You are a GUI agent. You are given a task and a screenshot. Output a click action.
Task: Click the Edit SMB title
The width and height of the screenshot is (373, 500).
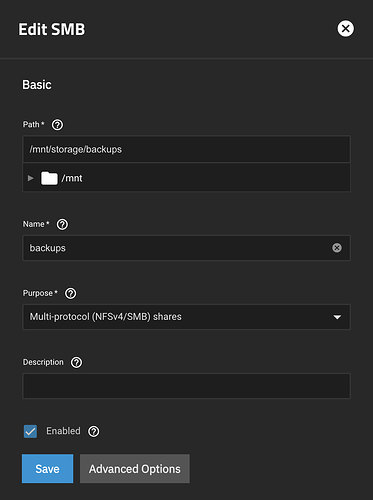[52, 29]
